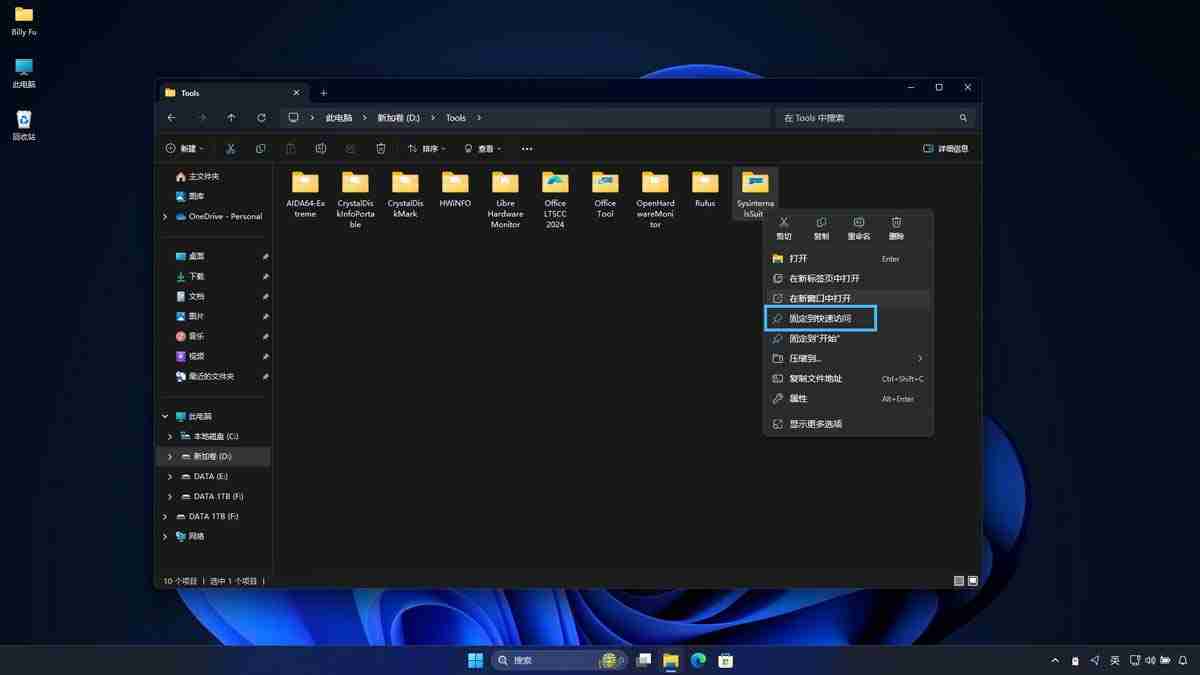
Task: Click 显示更多选项 at context menu bottom
Action: pos(815,424)
